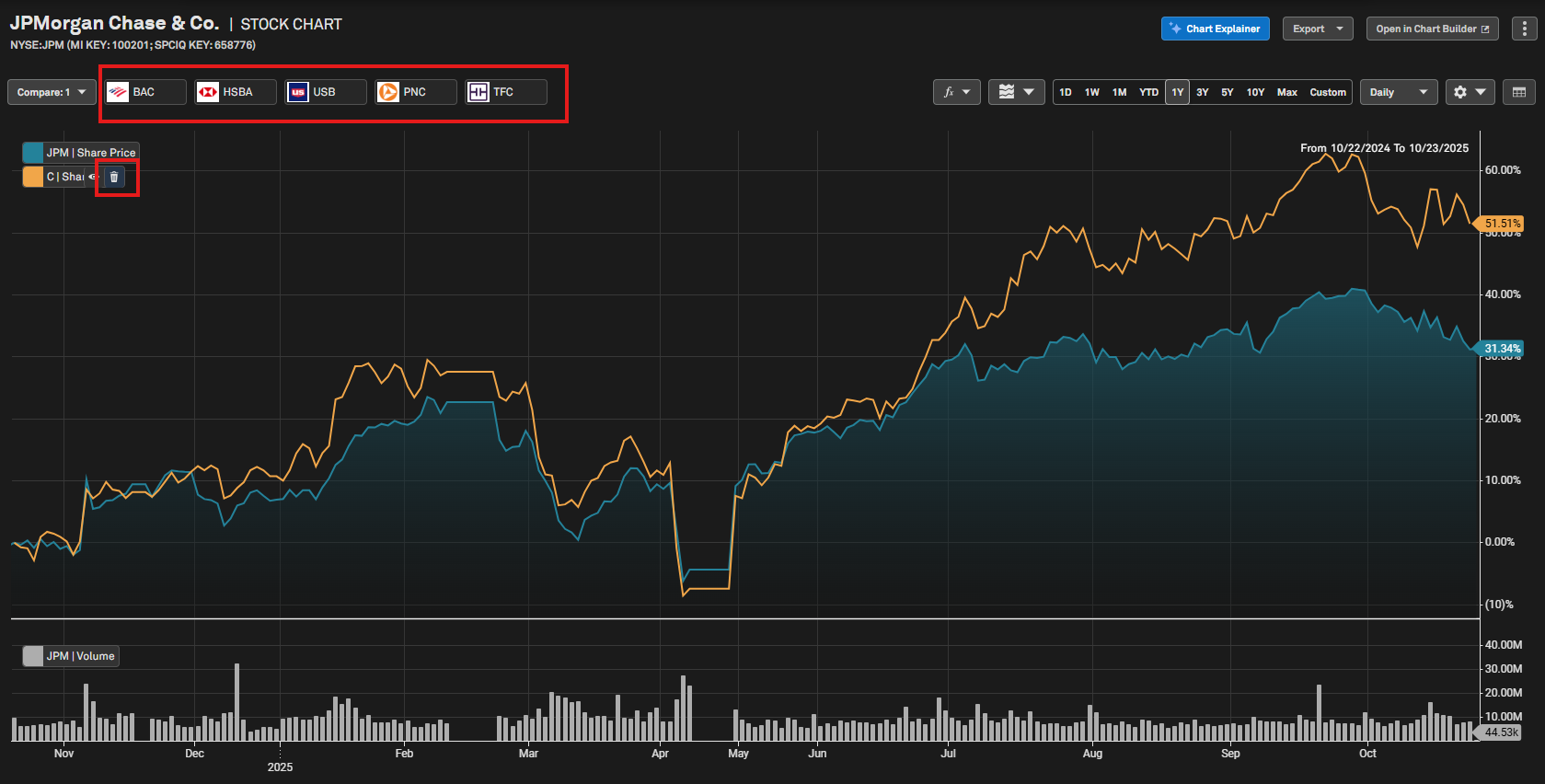Click the HSBC logo icon
This screenshot has height=784, width=1545.
point(207,92)
